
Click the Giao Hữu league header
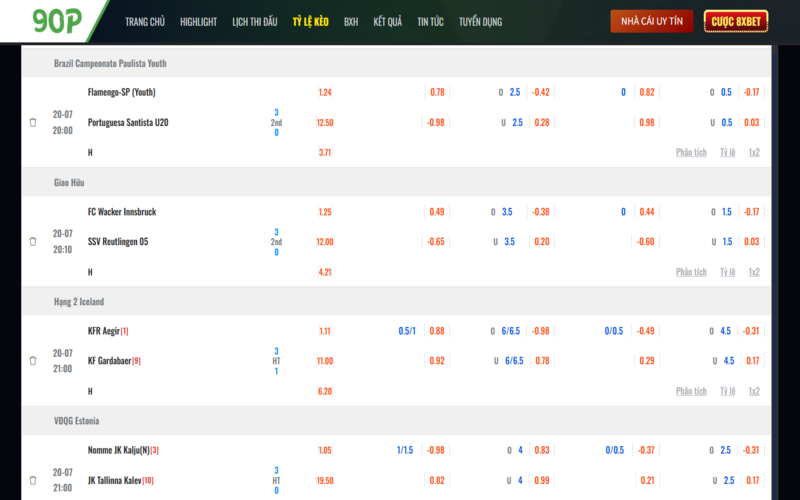tap(69, 182)
